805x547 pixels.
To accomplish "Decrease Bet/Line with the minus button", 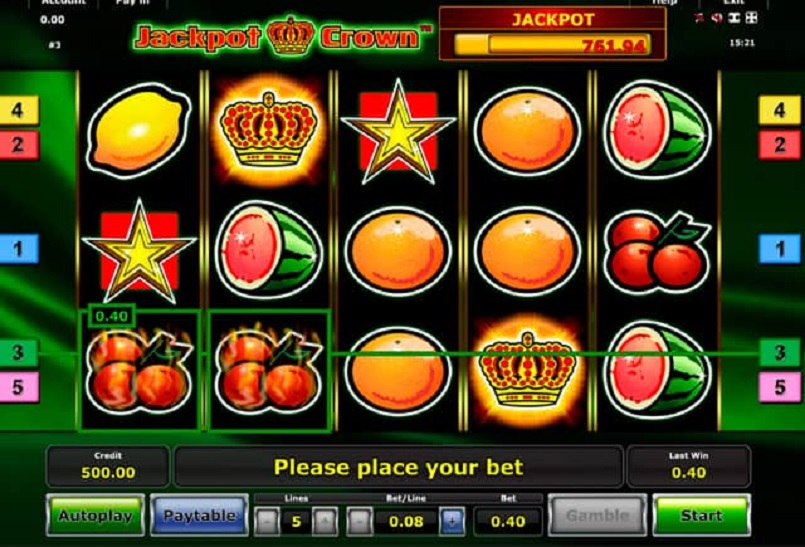I will 359,521.
